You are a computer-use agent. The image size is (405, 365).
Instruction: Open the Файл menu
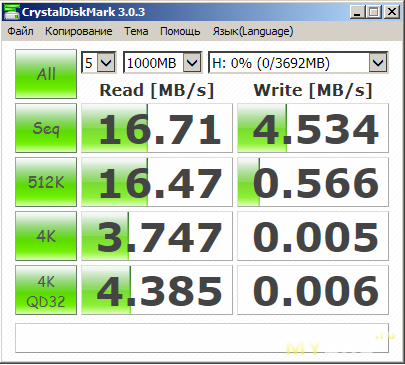(20, 31)
